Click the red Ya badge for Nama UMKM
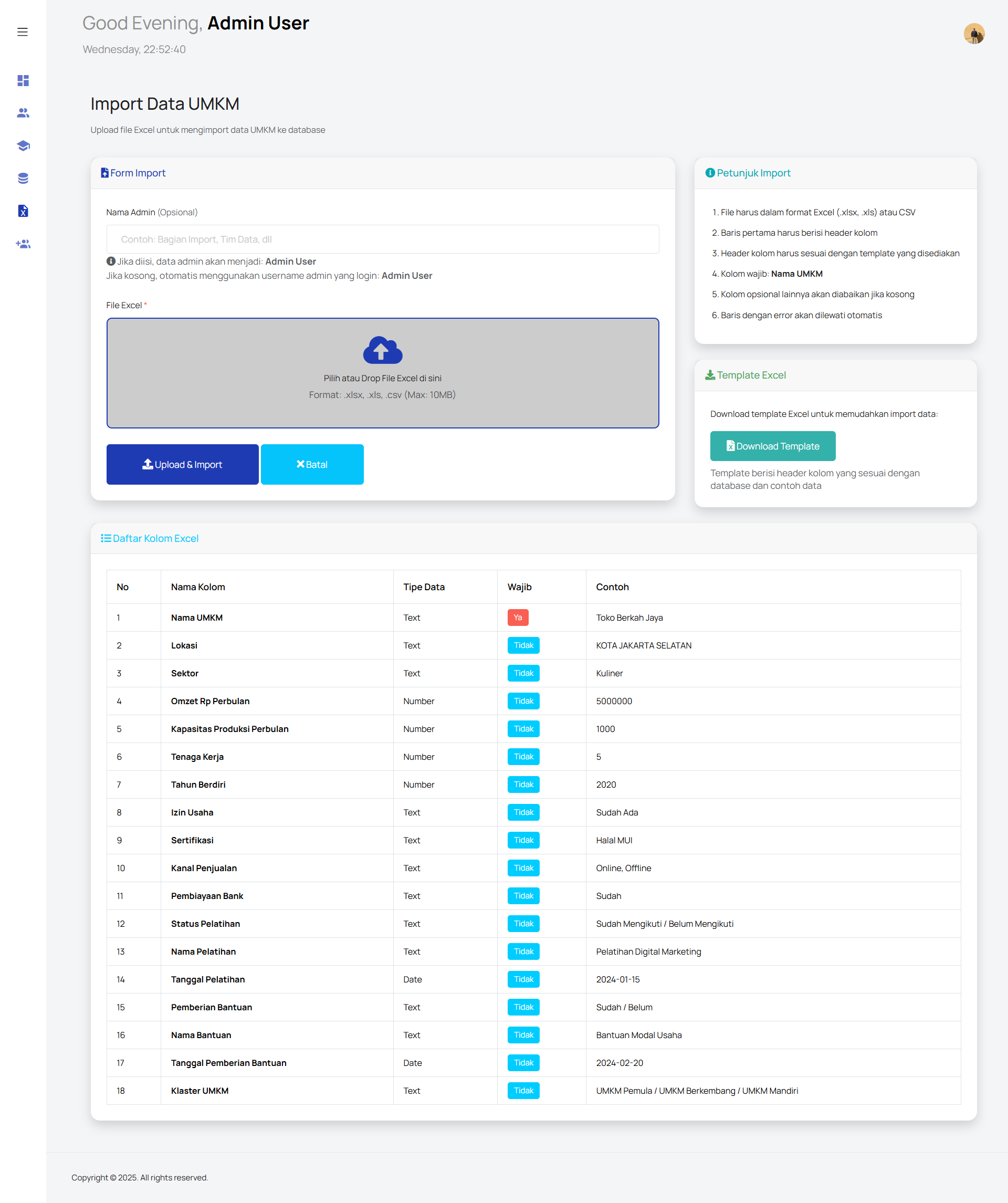Viewport: 1008px width, 1203px height. pos(517,618)
